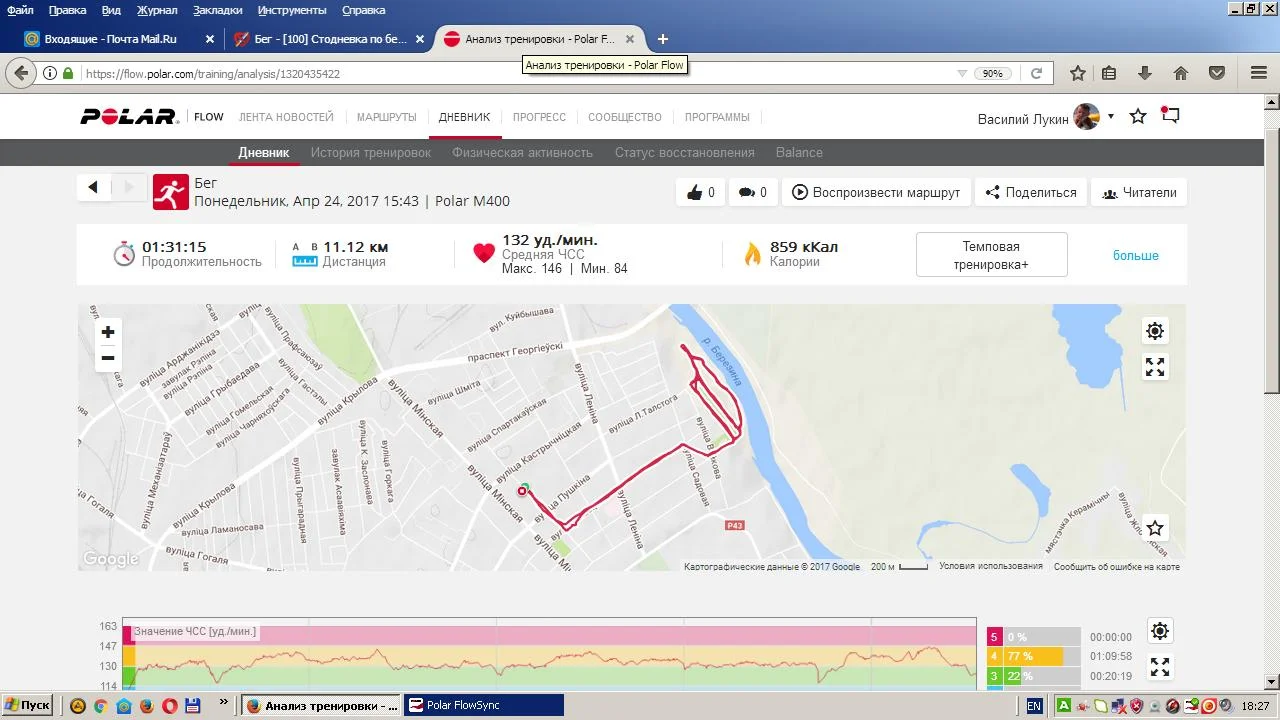Open the Программы section
The width and height of the screenshot is (1280, 720).
[x=717, y=117]
